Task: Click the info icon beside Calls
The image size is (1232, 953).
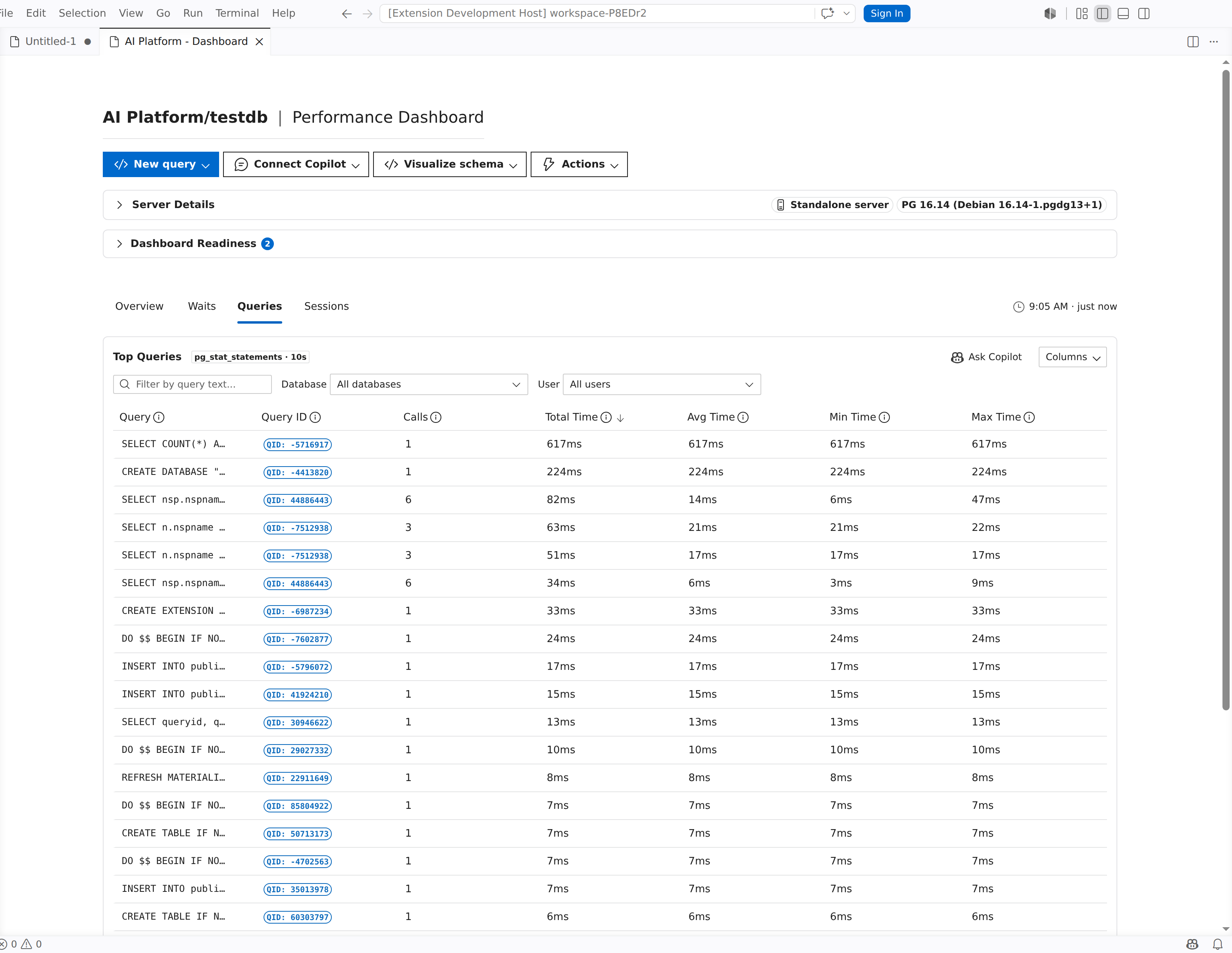Action: click(x=436, y=418)
